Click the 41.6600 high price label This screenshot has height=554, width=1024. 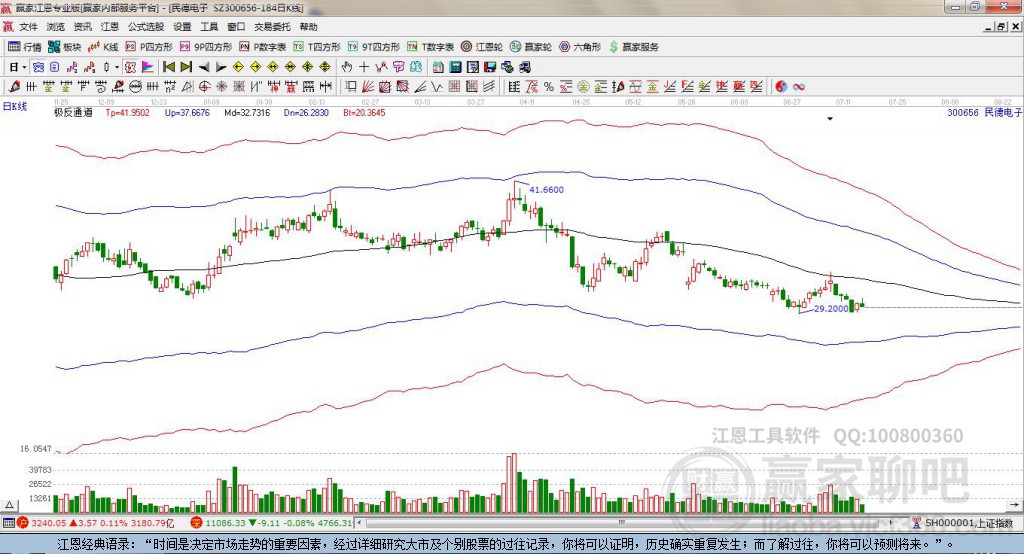pos(547,189)
